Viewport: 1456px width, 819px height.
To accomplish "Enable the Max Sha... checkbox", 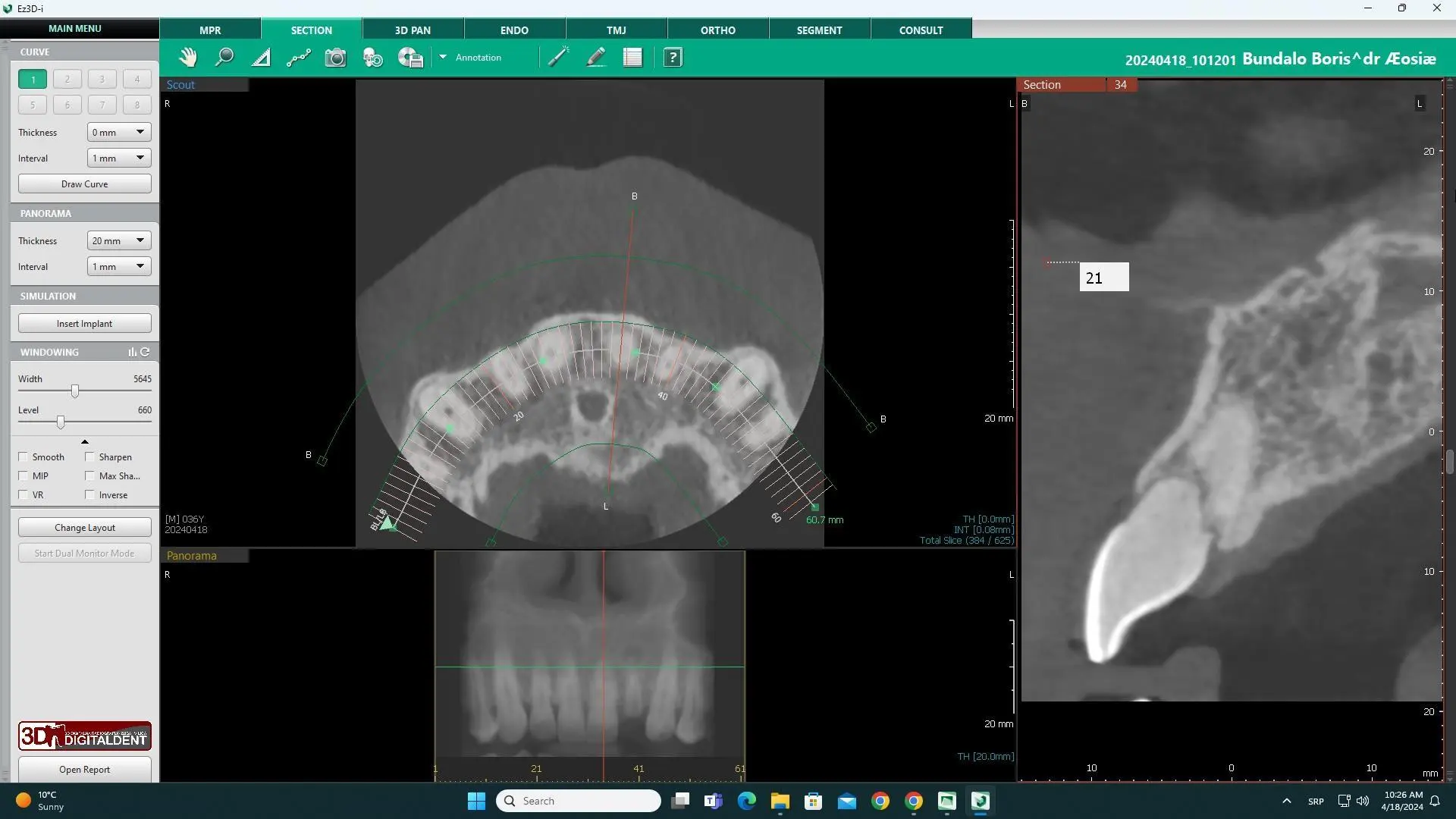I will coord(90,475).
